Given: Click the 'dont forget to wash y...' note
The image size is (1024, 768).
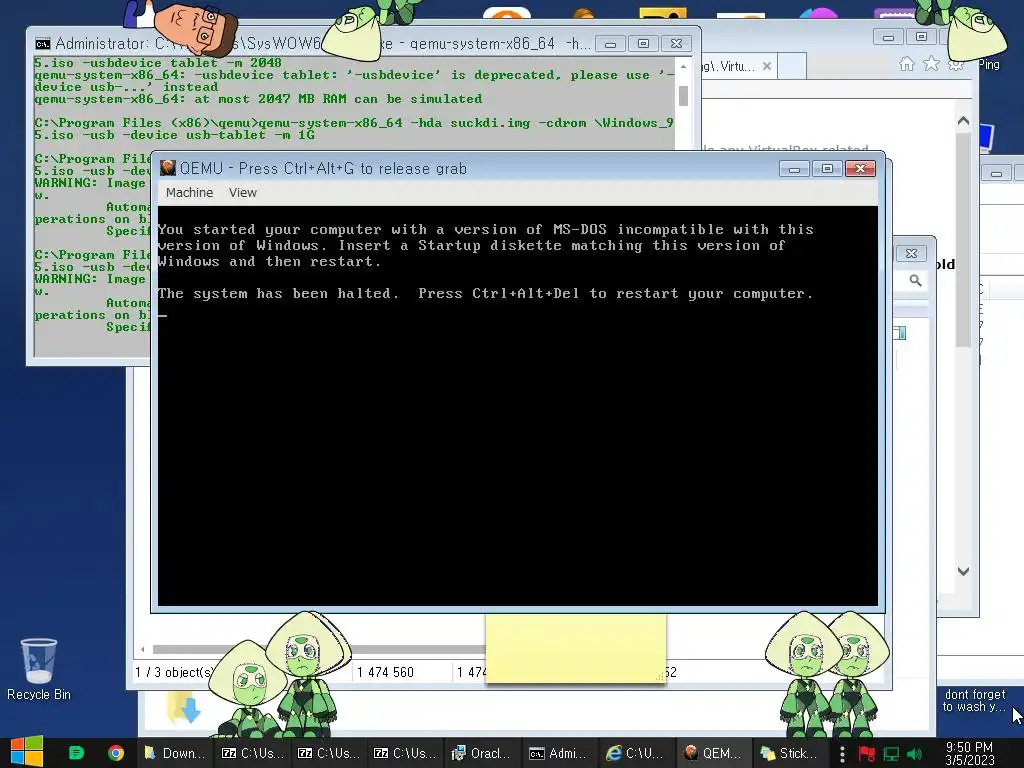Looking at the screenshot, I should [x=974, y=700].
